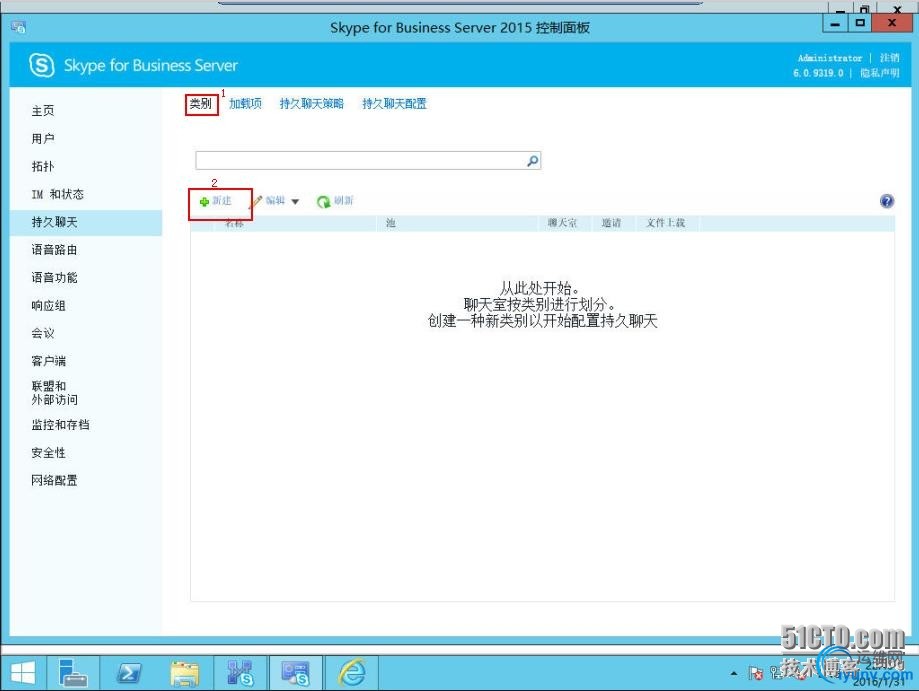Click the Skype Control Panel taskbar icon
919x691 pixels.
tap(296, 673)
